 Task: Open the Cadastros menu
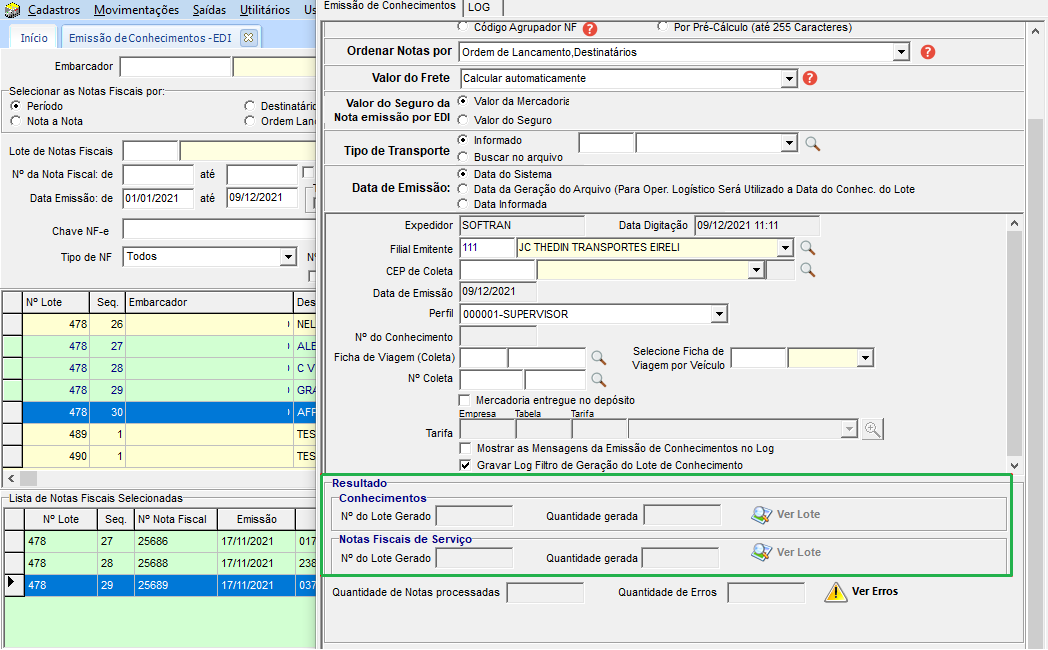pos(53,10)
